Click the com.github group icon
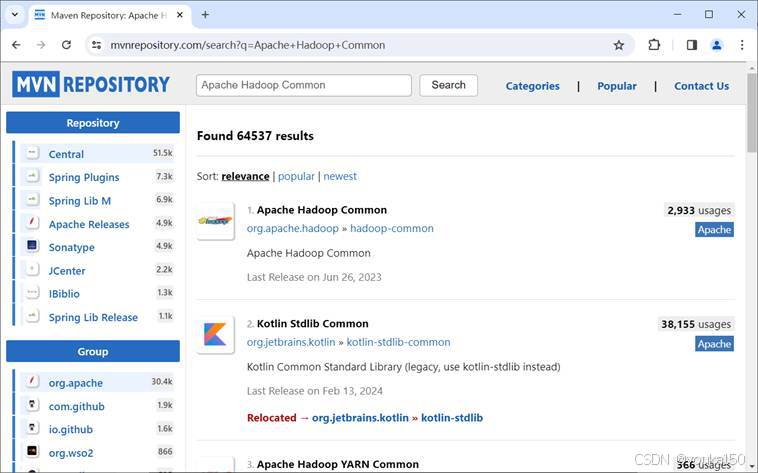This screenshot has height=473, width=758. [x=32, y=405]
